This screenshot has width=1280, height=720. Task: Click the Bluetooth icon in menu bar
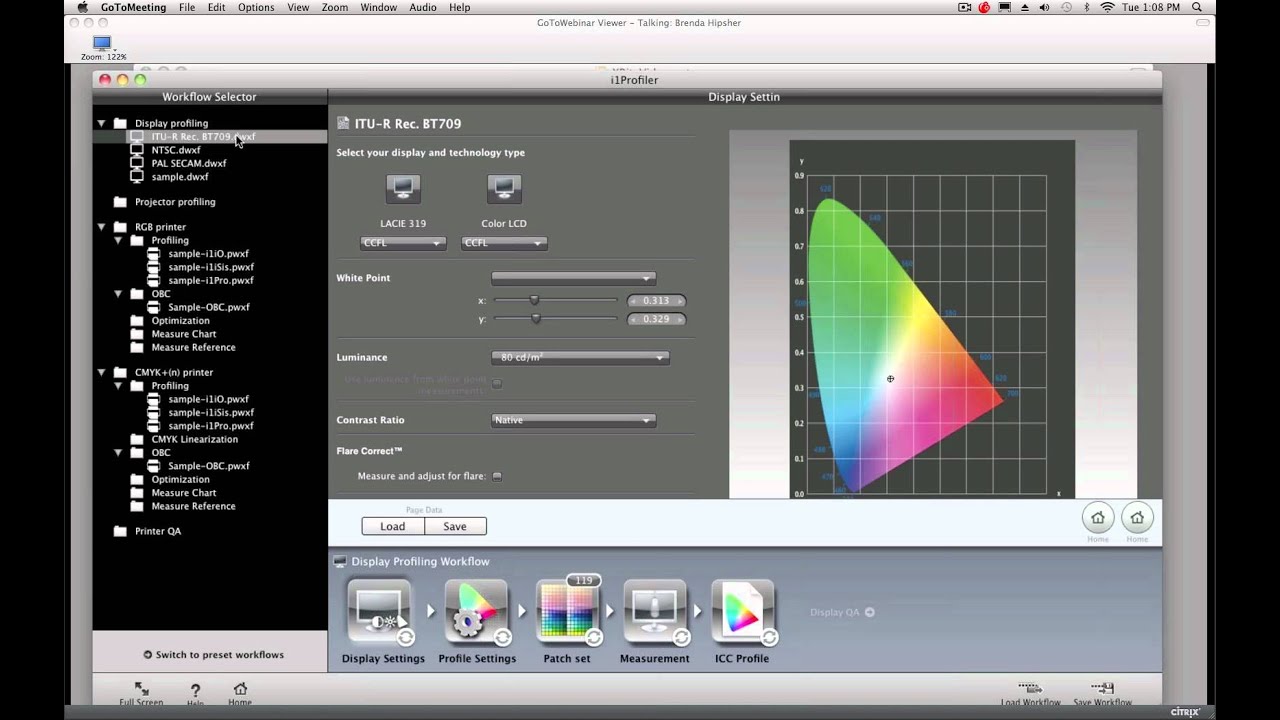coord(1087,7)
